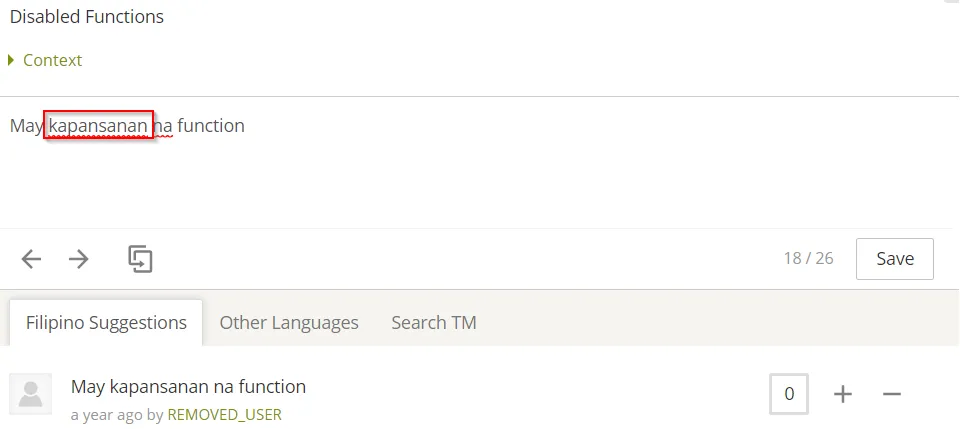This screenshot has width=960, height=429.
Task: Downvote the suggestion with the minus icon
Action: click(891, 394)
